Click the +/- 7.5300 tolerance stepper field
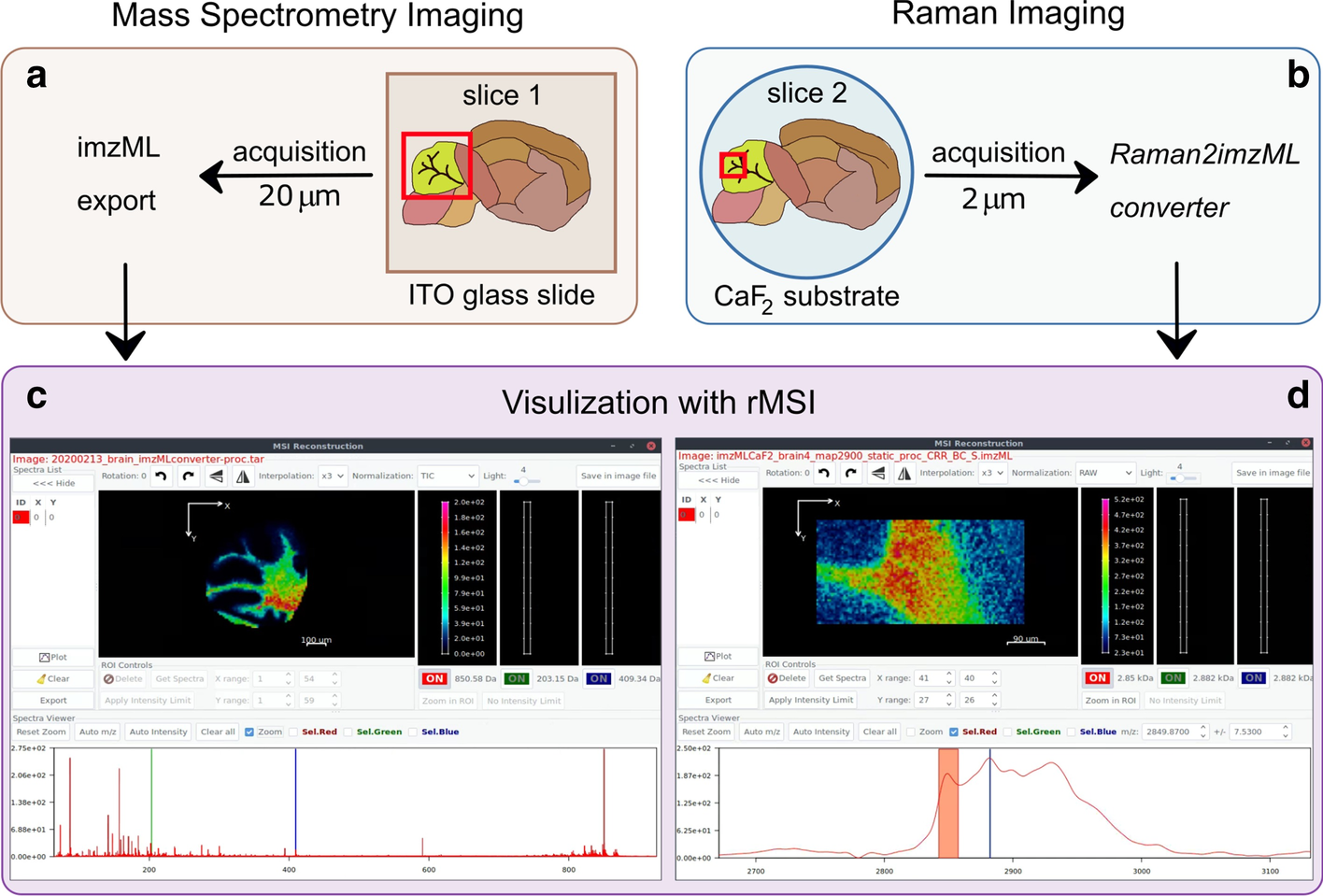This screenshot has width=1323, height=896. point(1261,732)
